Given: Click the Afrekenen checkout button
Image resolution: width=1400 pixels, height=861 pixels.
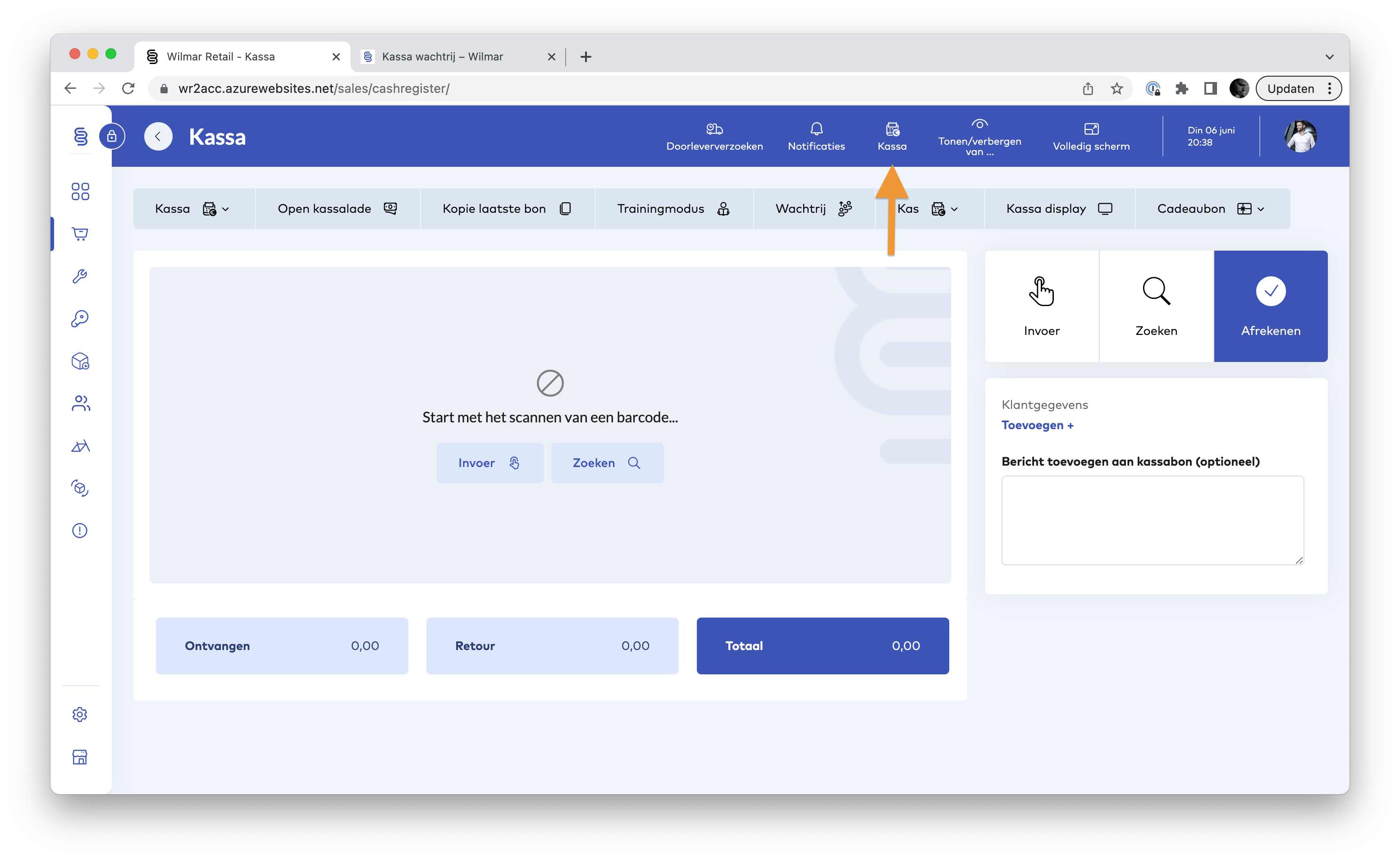Looking at the screenshot, I should click(x=1270, y=307).
